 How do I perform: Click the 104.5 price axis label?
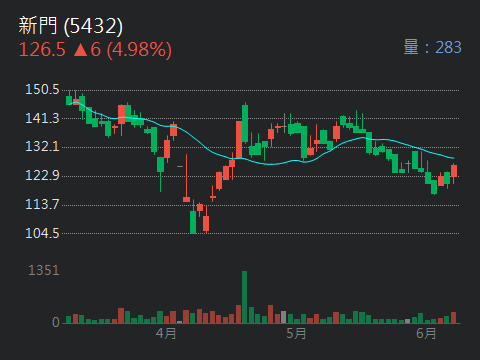(42, 233)
